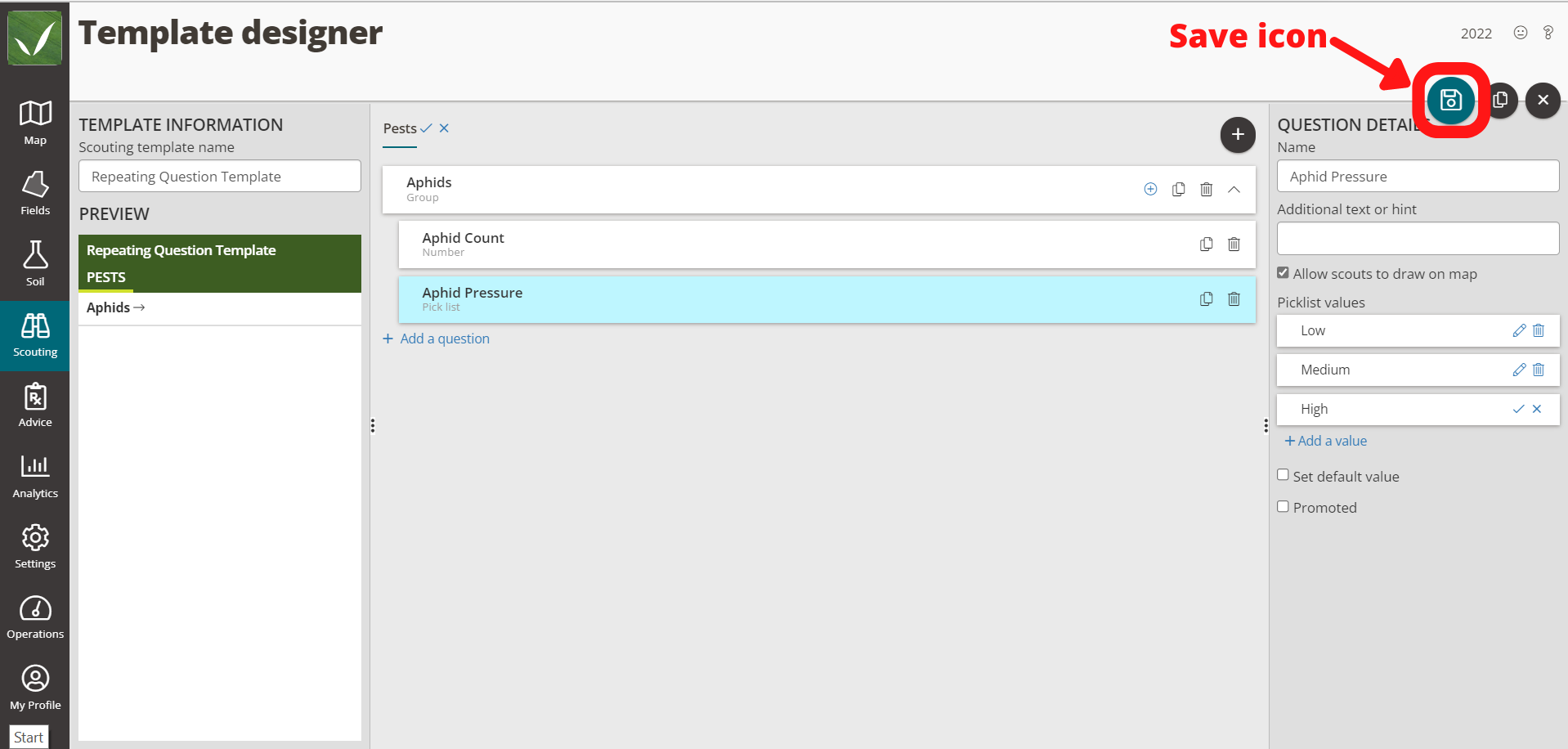Toggle Allow scouts to draw on map
1568x749 pixels.
coord(1283,273)
